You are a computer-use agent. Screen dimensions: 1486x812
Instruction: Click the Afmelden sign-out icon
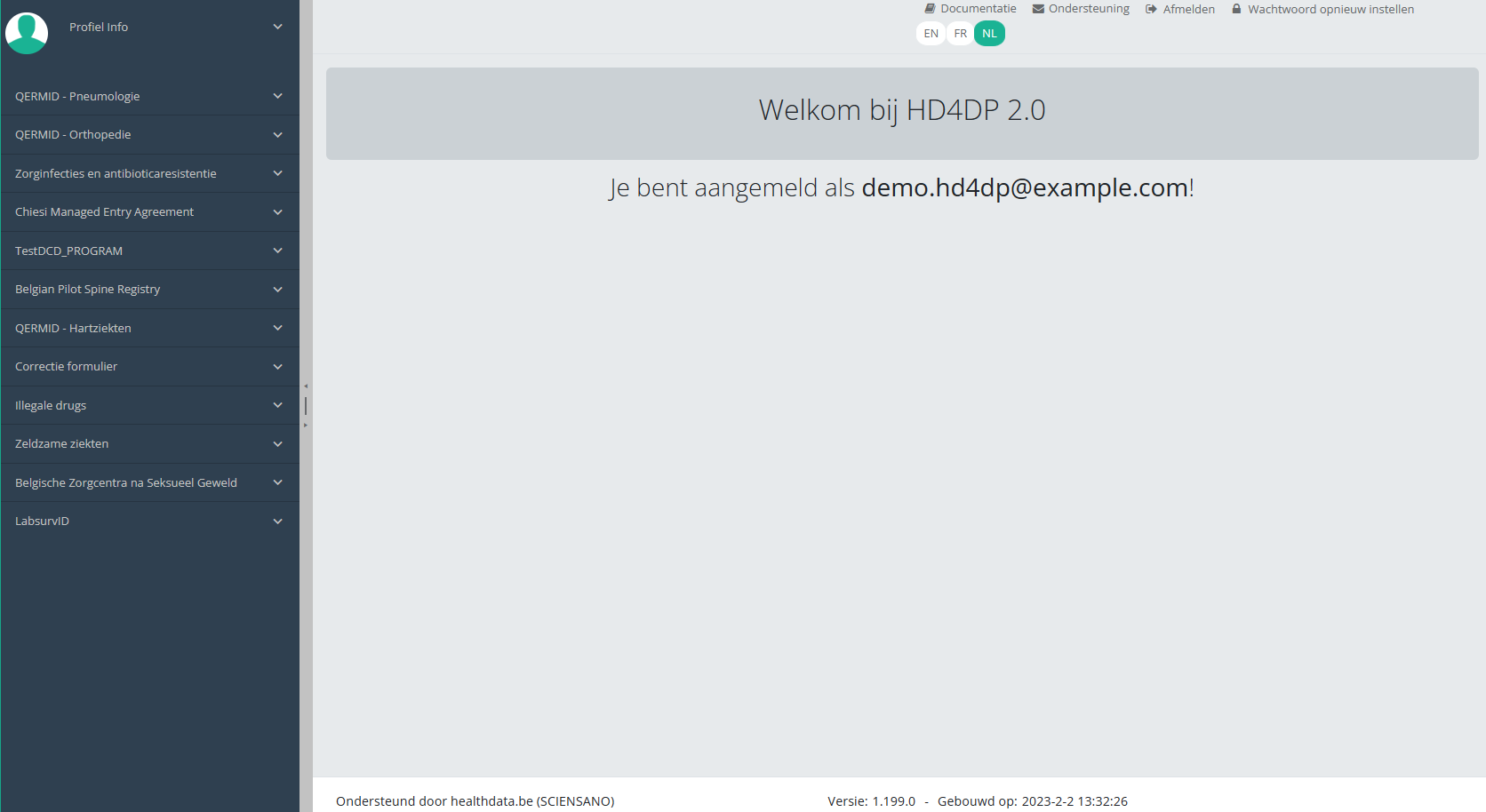click(x=1151, y=9)
